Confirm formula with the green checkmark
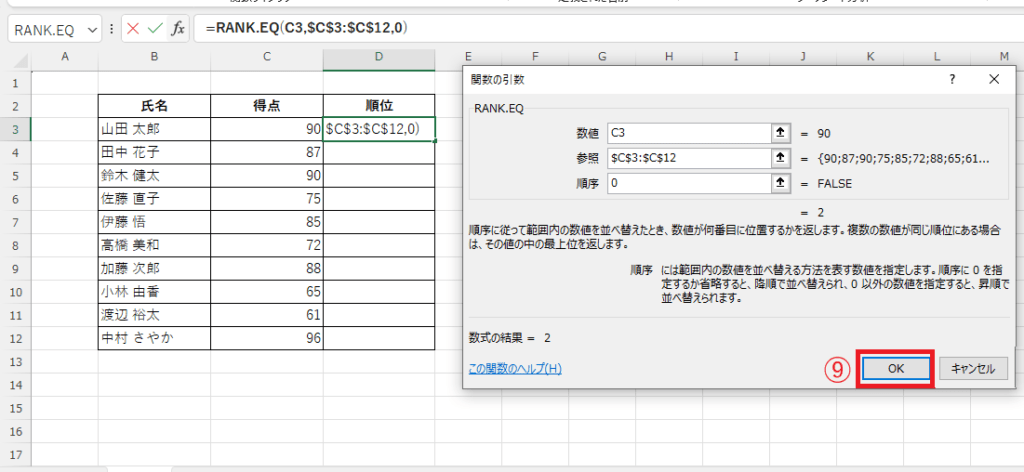This screenshot has height=472, width=1024. (155, 29)
